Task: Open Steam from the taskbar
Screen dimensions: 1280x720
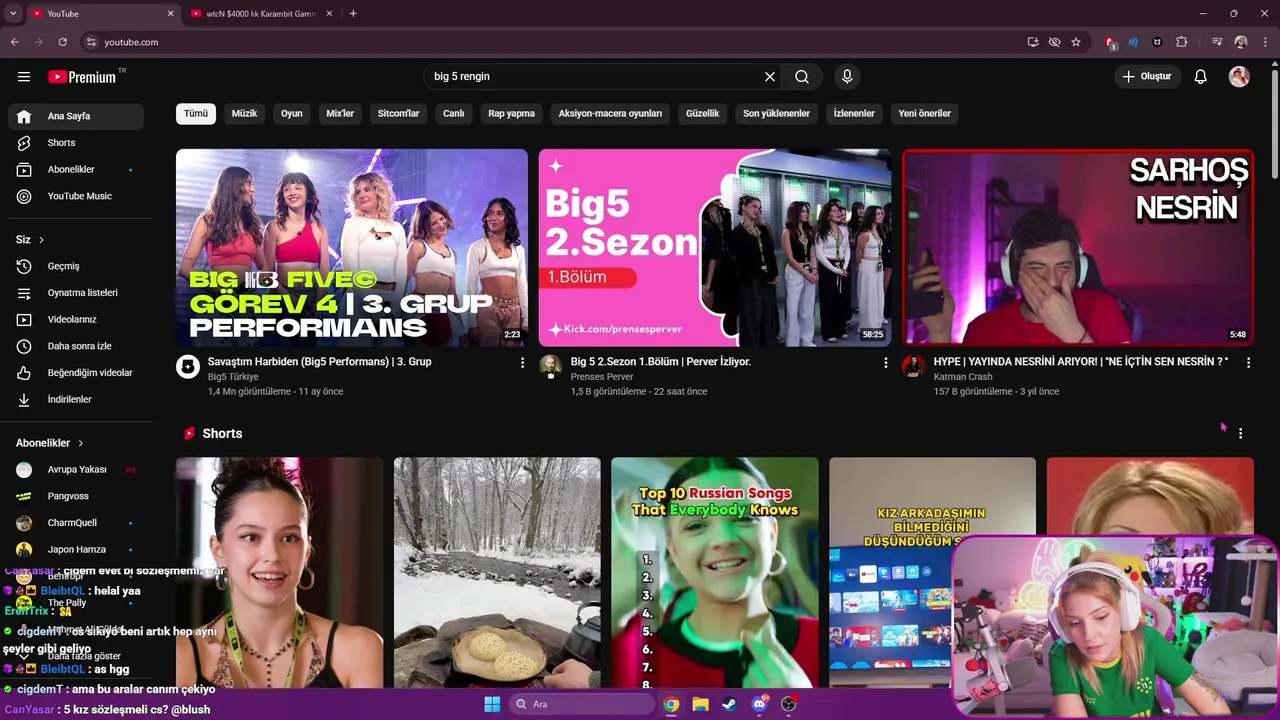Action: pos(729,704)
